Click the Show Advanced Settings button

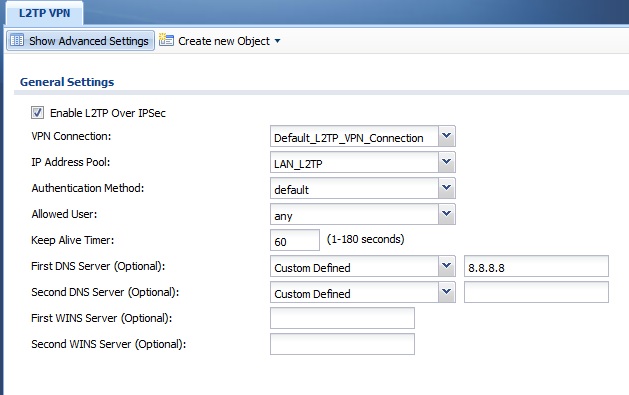80,41
